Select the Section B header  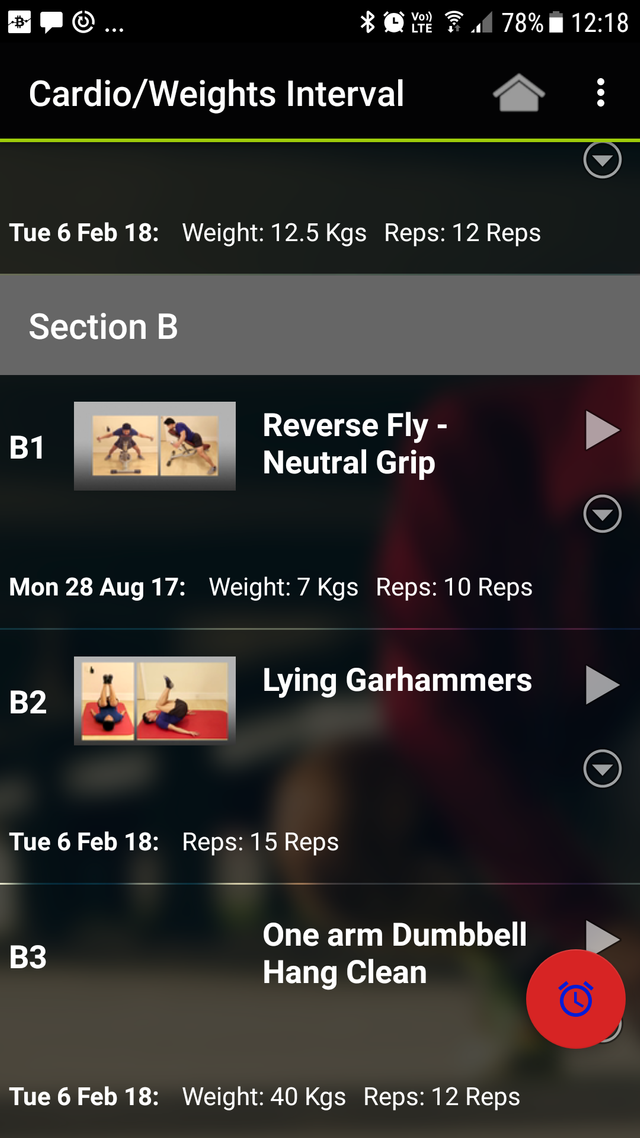[320, 326]
